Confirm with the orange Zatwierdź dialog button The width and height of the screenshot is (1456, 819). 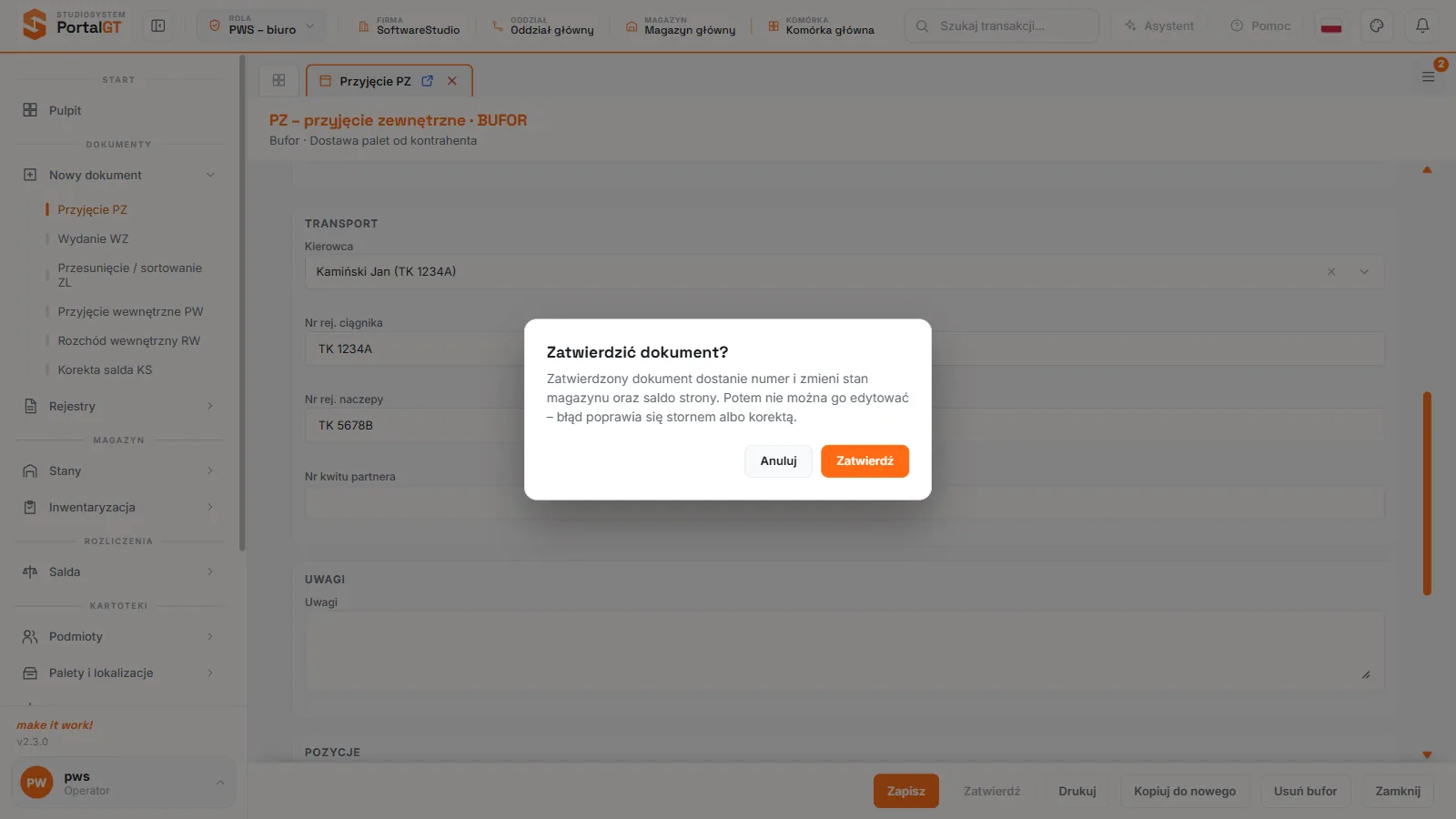pyautogui.click(x=864, y=460)
